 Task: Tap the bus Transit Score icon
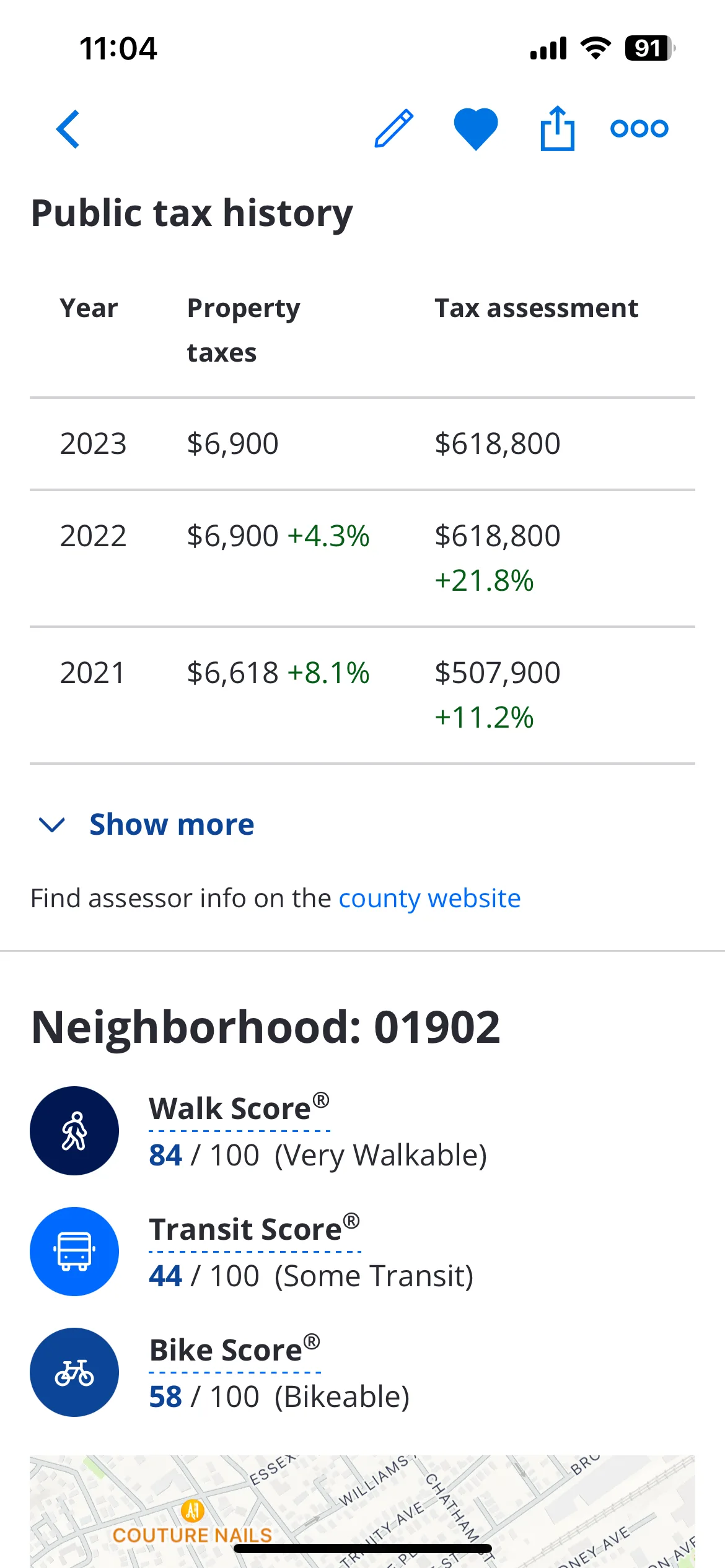pos(74,1252)
